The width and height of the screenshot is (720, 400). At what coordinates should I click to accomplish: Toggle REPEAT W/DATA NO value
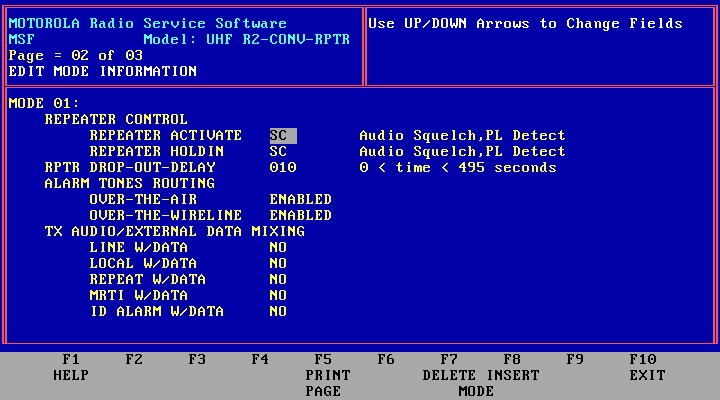pos(278,280)
